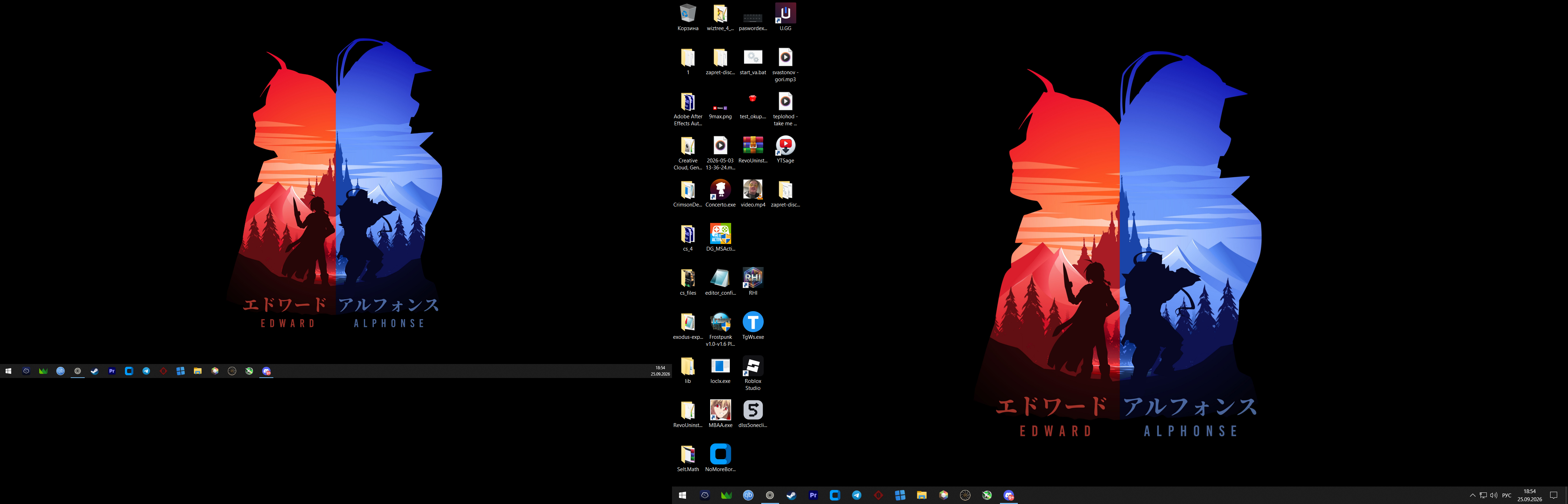Select the Корзина recycle bin icon
The height and width of the screenshot is (504, 1568).
[x=688, y=17]
